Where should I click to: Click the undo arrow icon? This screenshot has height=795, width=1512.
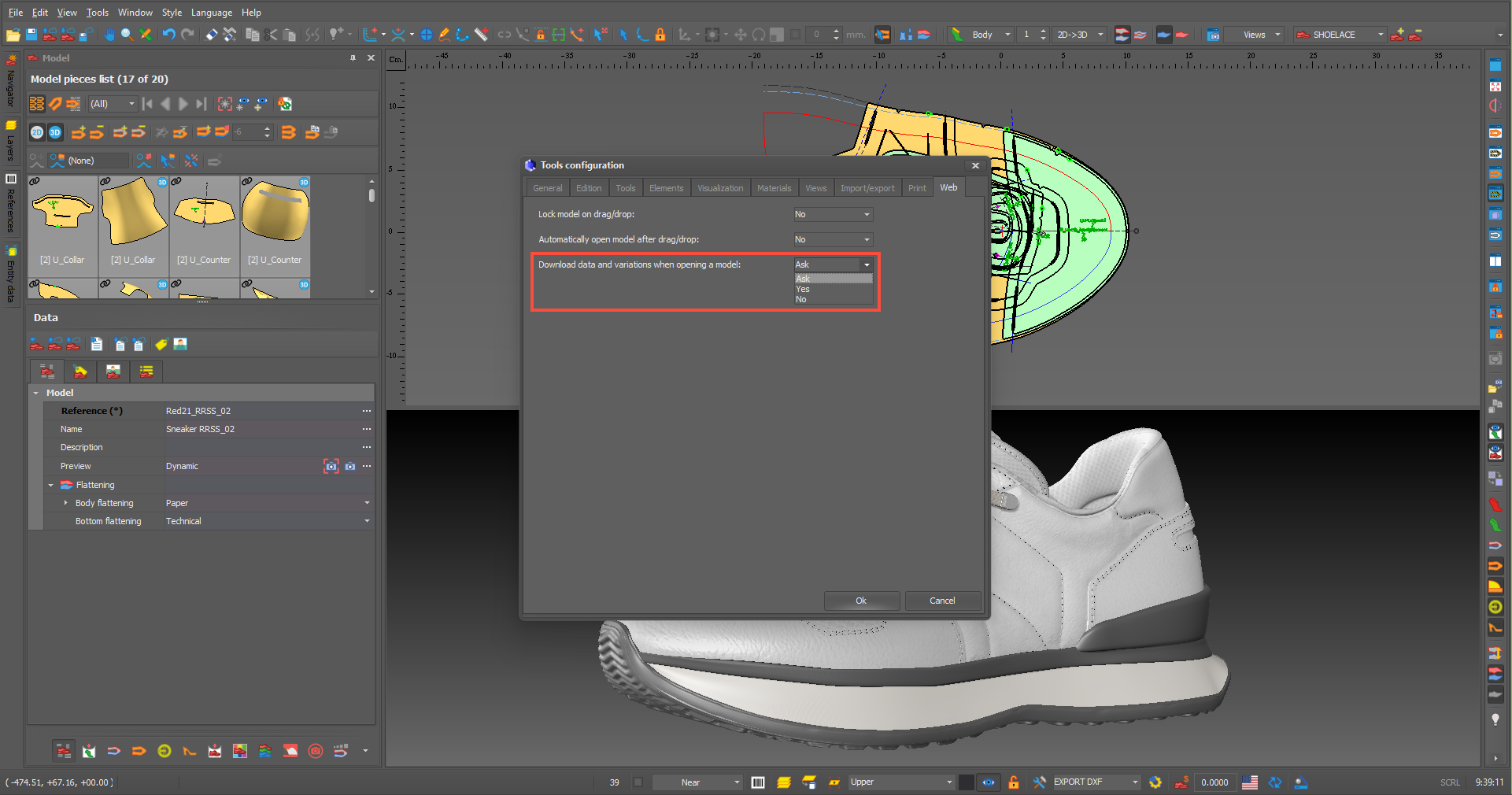[x=168, y=35]
